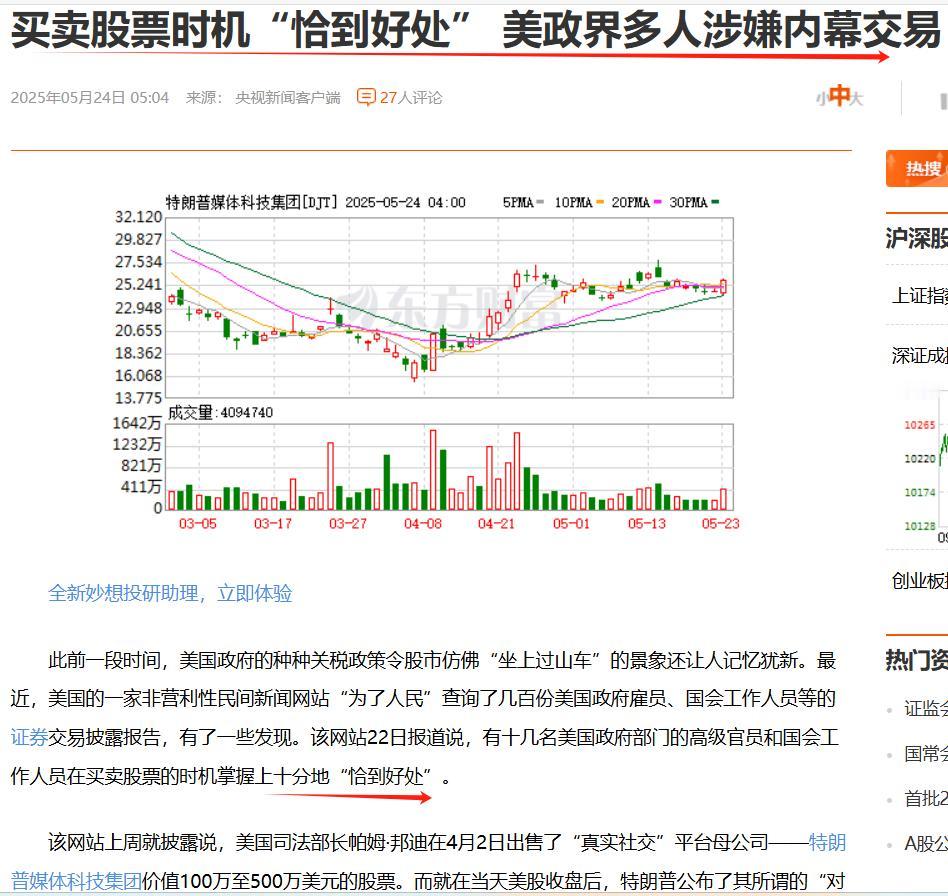Image resolution: width=948 pixels, height=896 pixels.
Task: Click the 5PMA legend label
Action: coord(518,203)
